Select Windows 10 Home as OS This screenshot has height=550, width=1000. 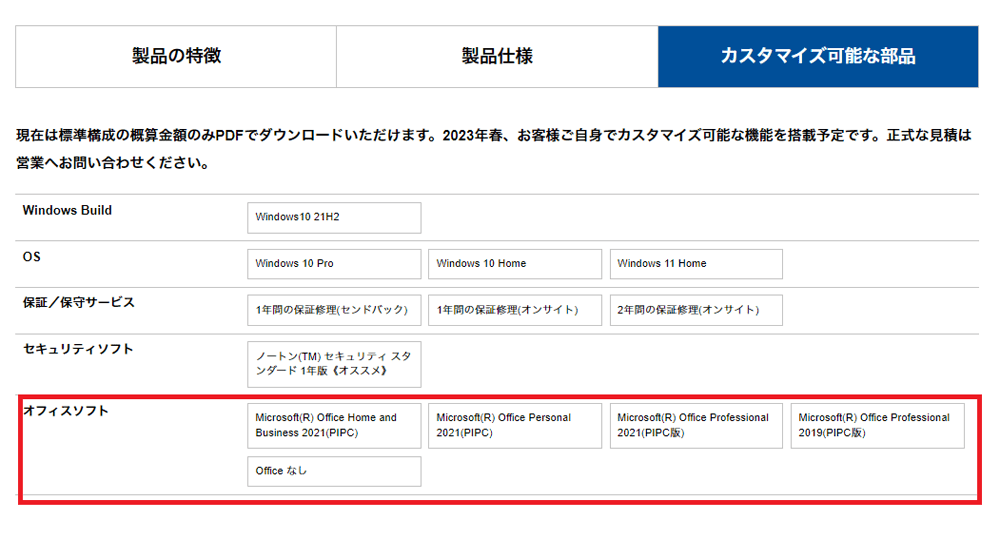pos(515,264)
